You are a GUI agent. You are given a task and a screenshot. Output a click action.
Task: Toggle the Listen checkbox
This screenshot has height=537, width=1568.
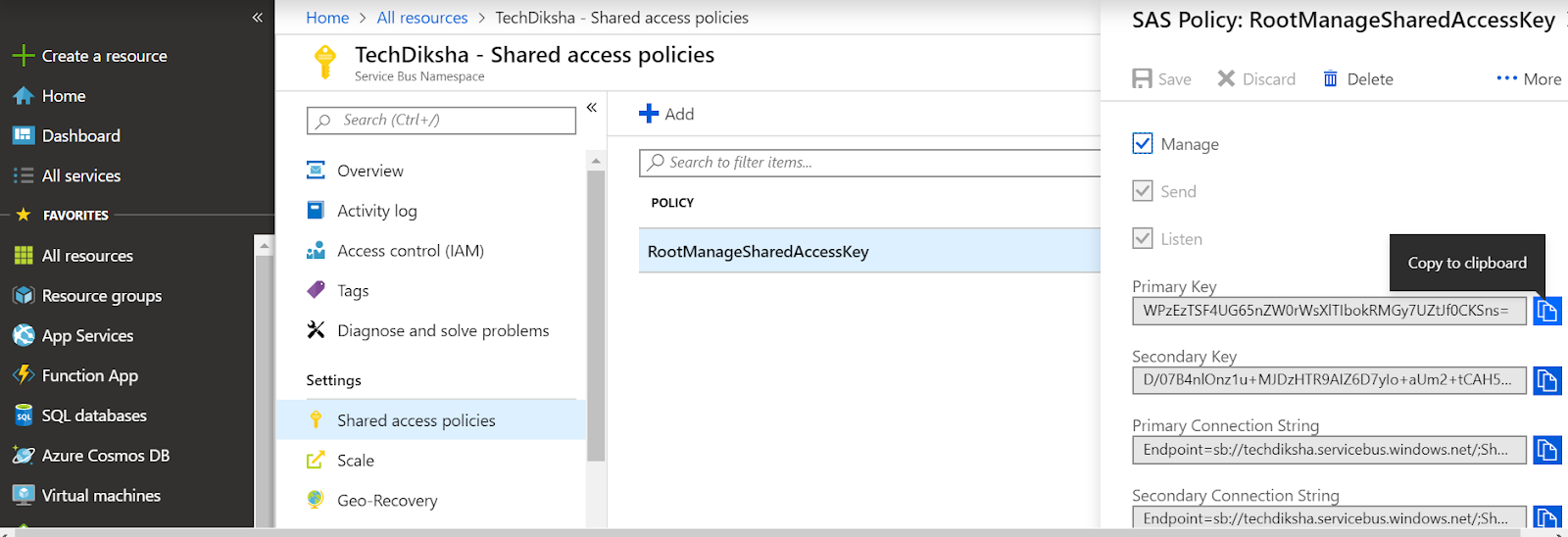pyautogui.click(x=1143, y=238)
